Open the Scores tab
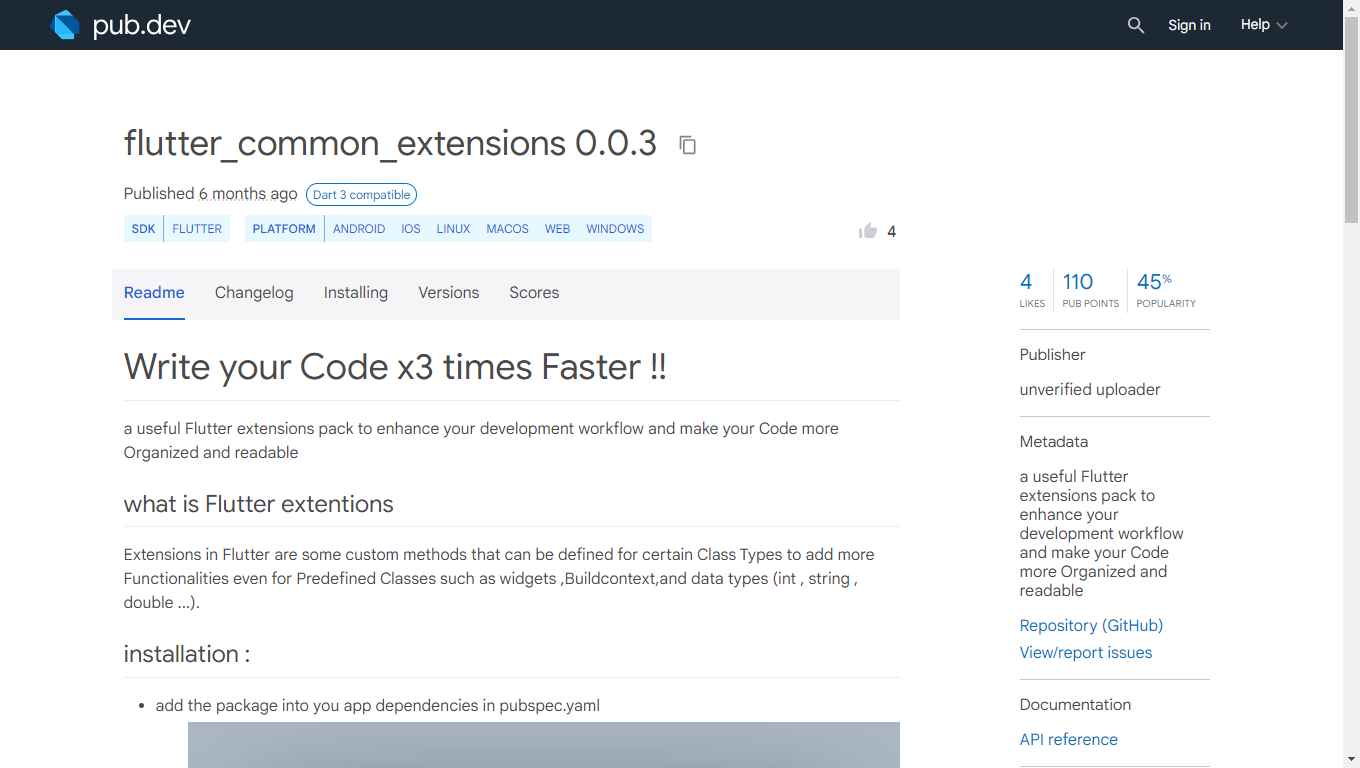1360x768 pixels. (x=534, y=292)
